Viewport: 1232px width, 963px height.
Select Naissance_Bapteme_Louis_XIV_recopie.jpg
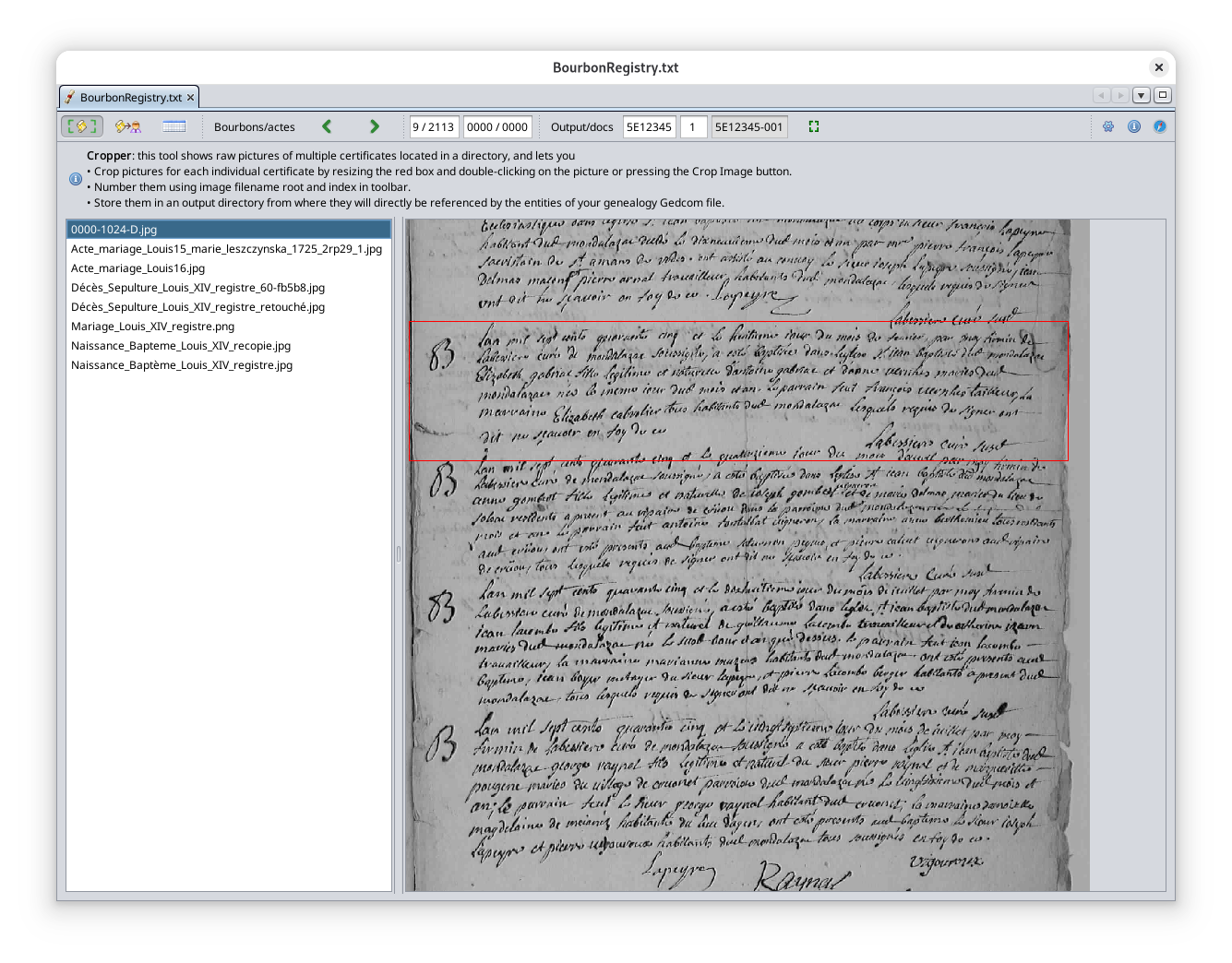tap(229, 346)
